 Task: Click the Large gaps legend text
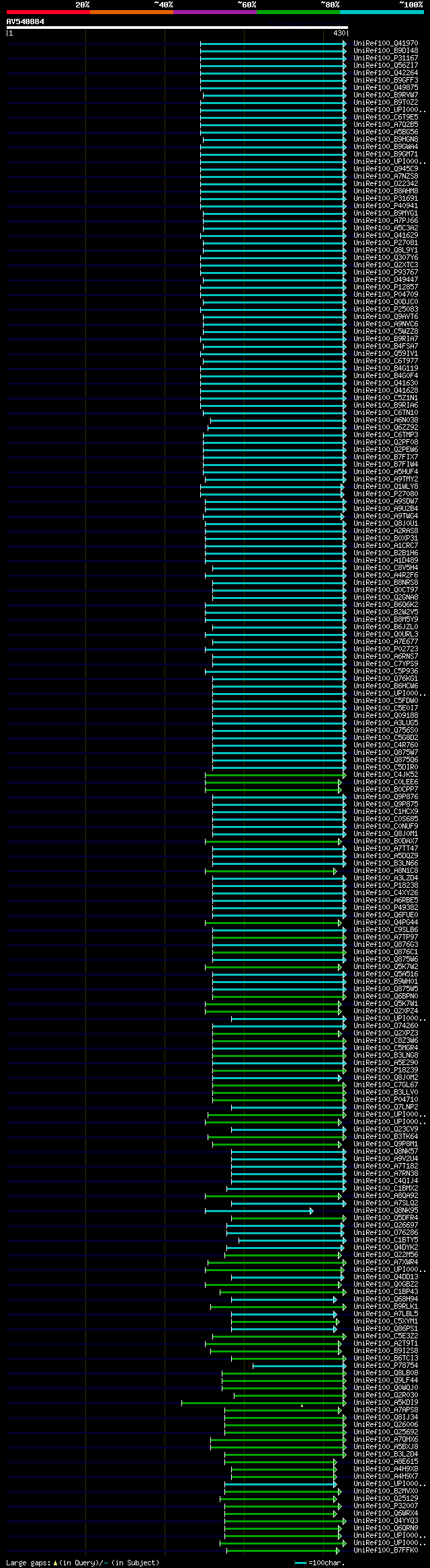(x=83, y=1563)
